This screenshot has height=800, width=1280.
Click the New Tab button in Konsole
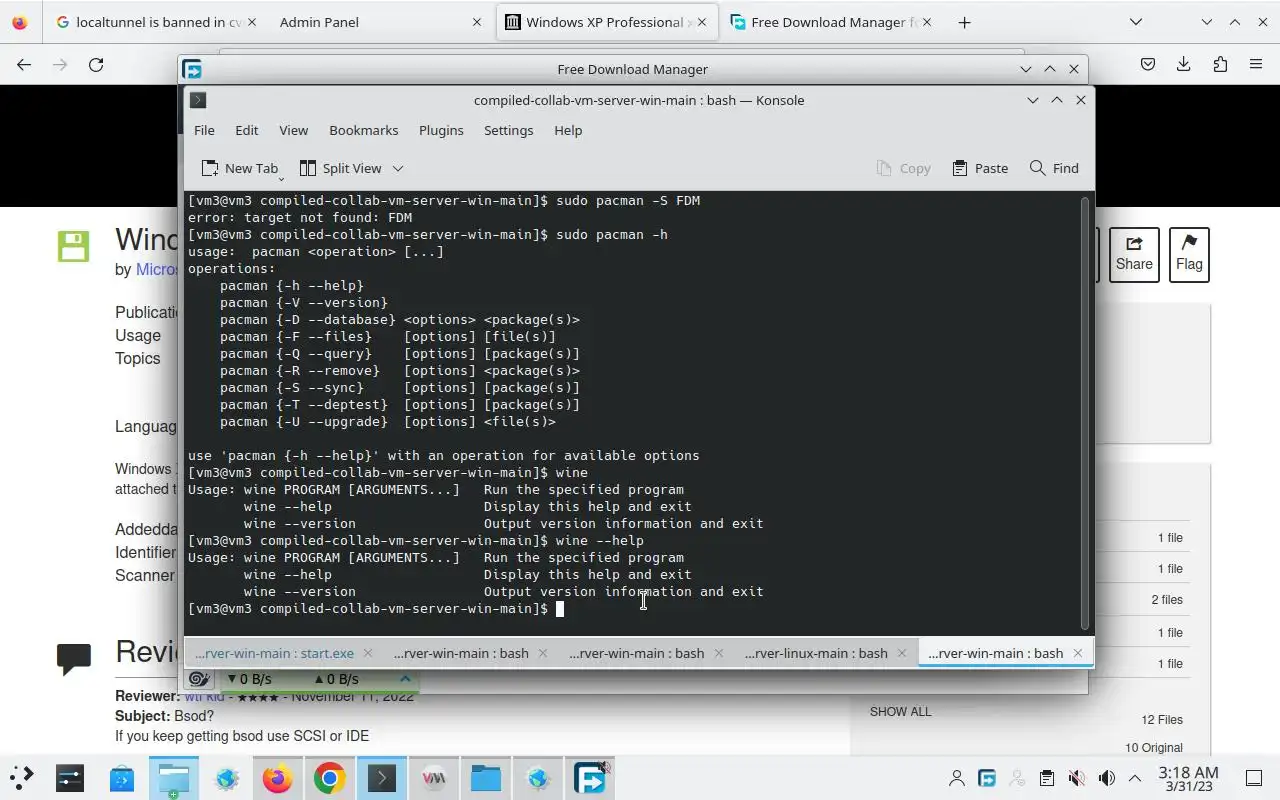click(239, 168)
